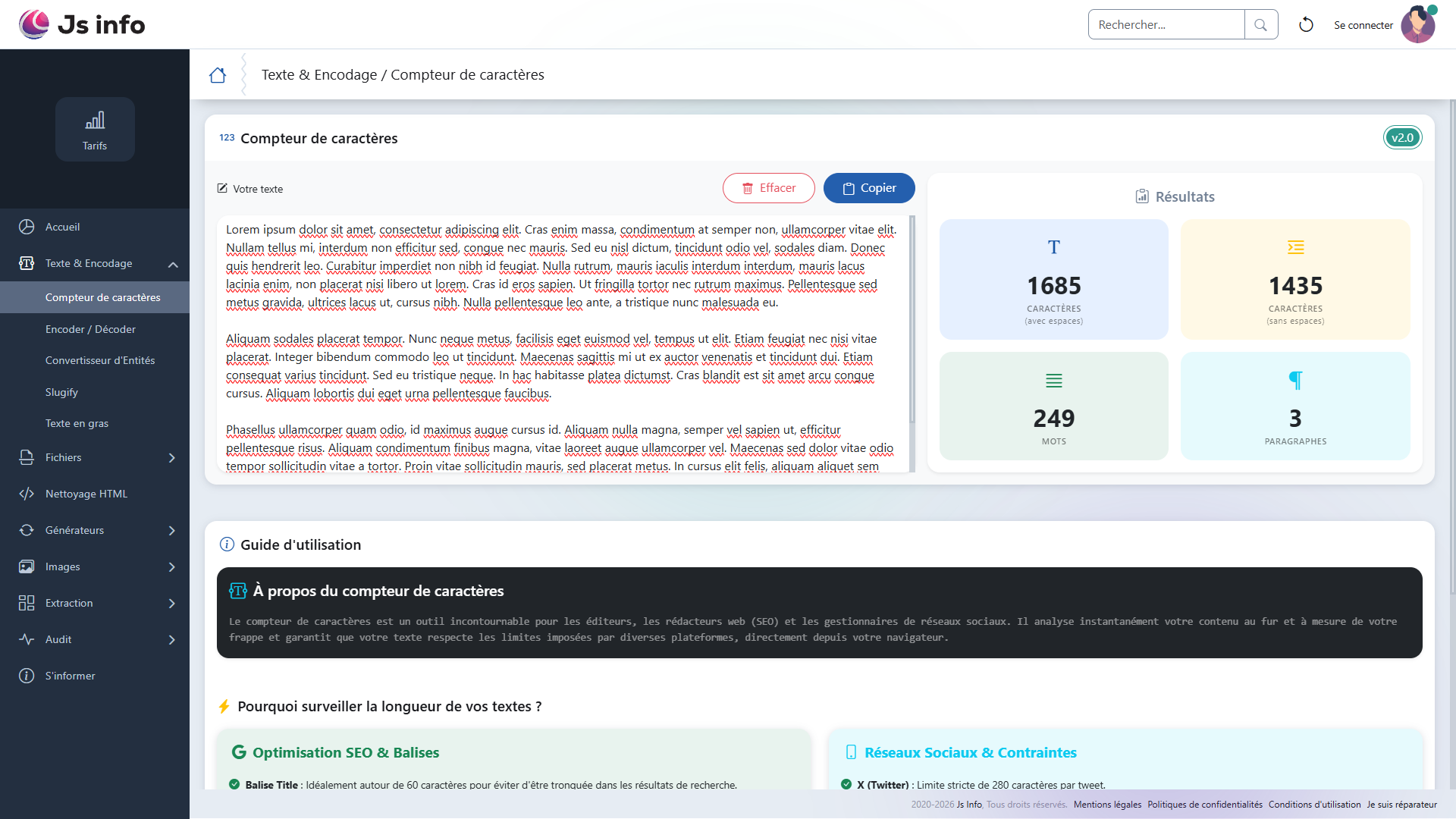
Task: Click the search magnifier icon
Action: pyautogui.click(x=1260, y=25)
